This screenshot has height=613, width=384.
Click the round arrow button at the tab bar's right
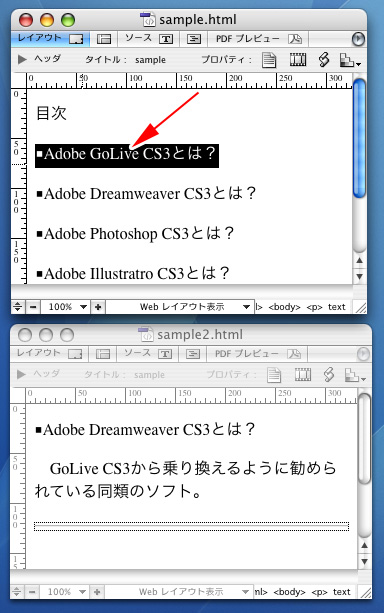point(358,39)
